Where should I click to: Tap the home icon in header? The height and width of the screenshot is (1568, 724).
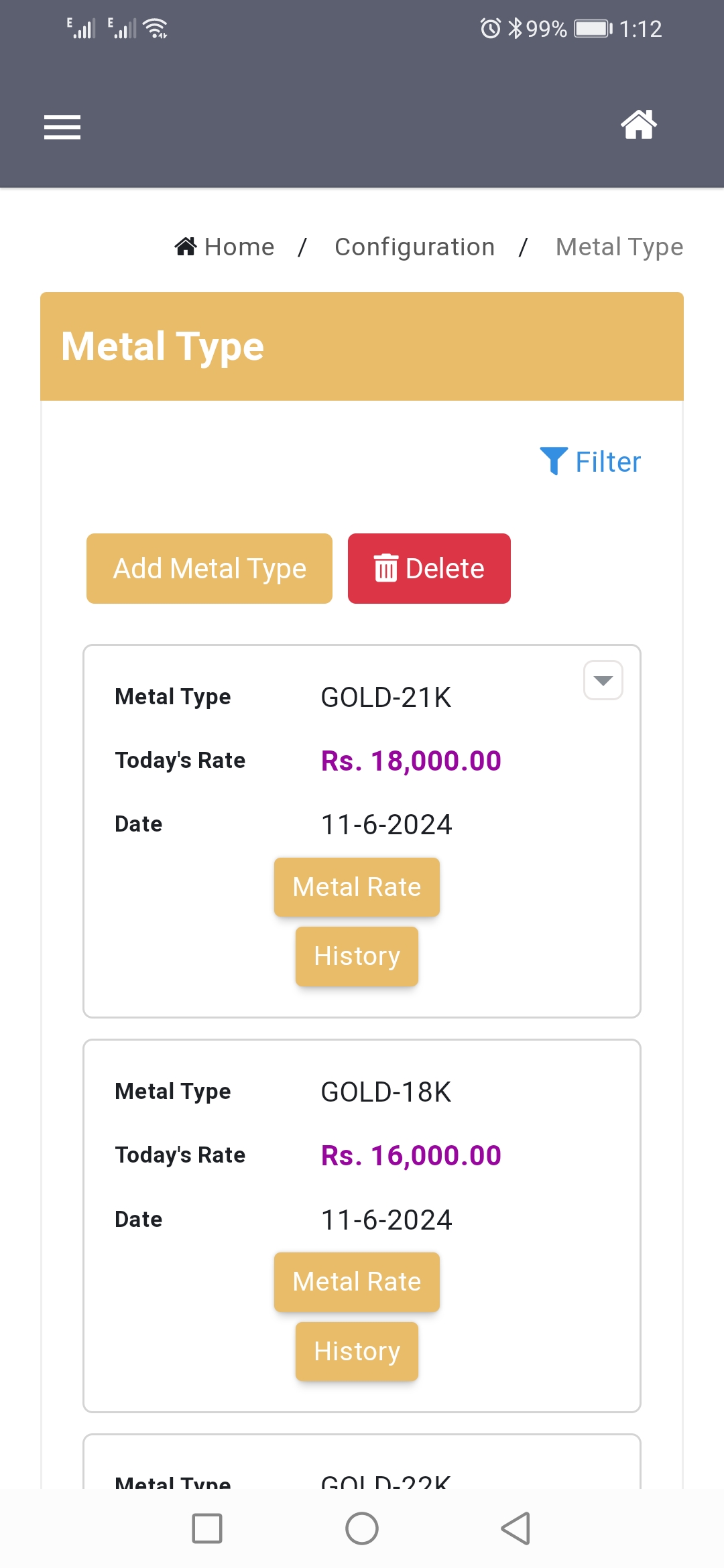638,125
